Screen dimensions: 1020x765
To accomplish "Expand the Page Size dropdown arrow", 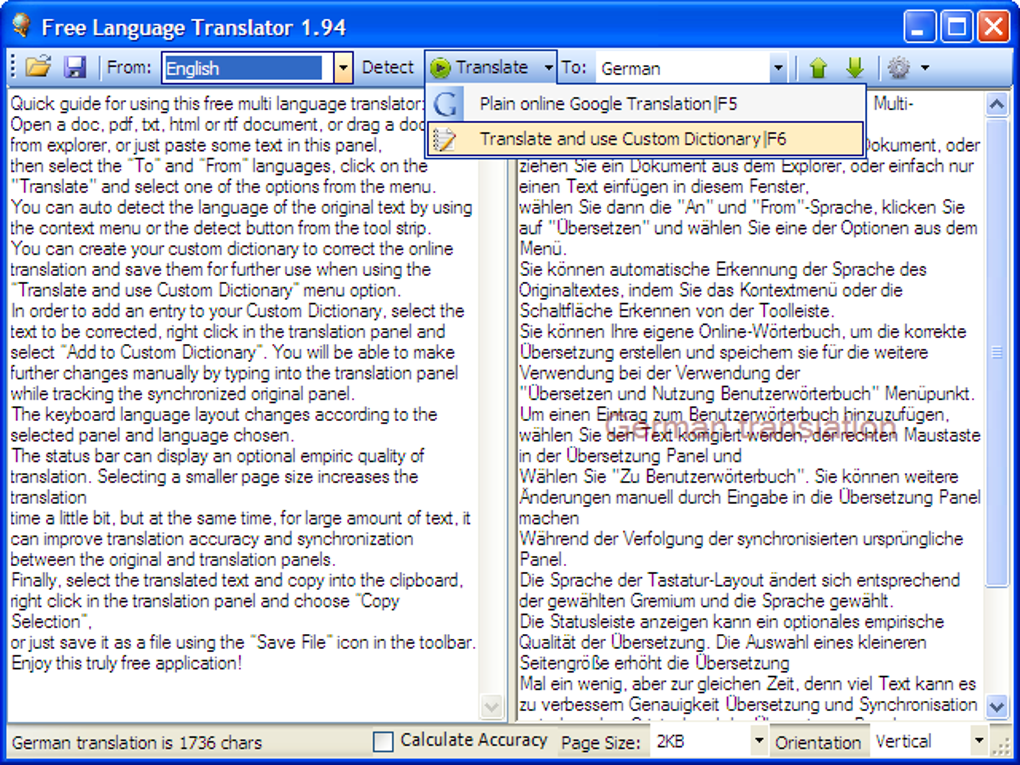I will [x=758, y=741].
